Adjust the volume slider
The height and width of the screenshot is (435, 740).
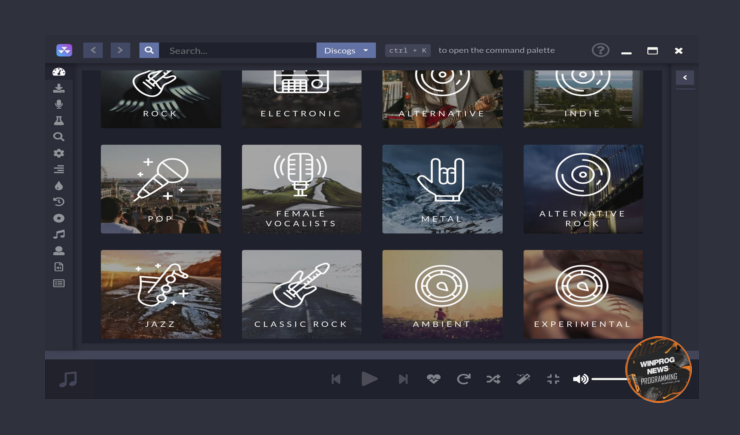[x=610, y=379]
